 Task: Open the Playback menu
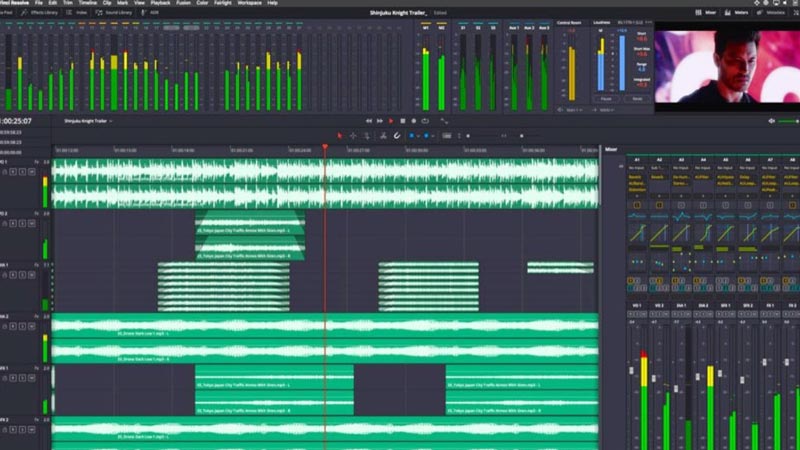[160, 3]
